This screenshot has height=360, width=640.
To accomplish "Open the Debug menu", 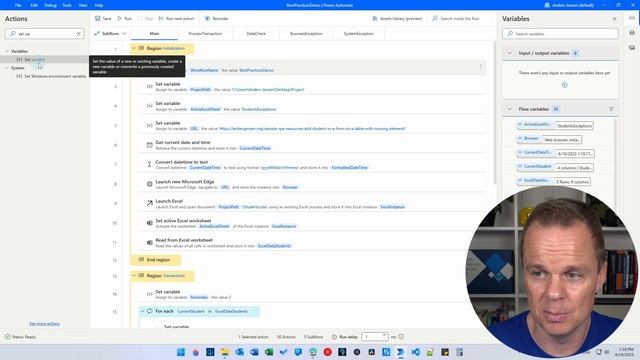I will 50,5.
